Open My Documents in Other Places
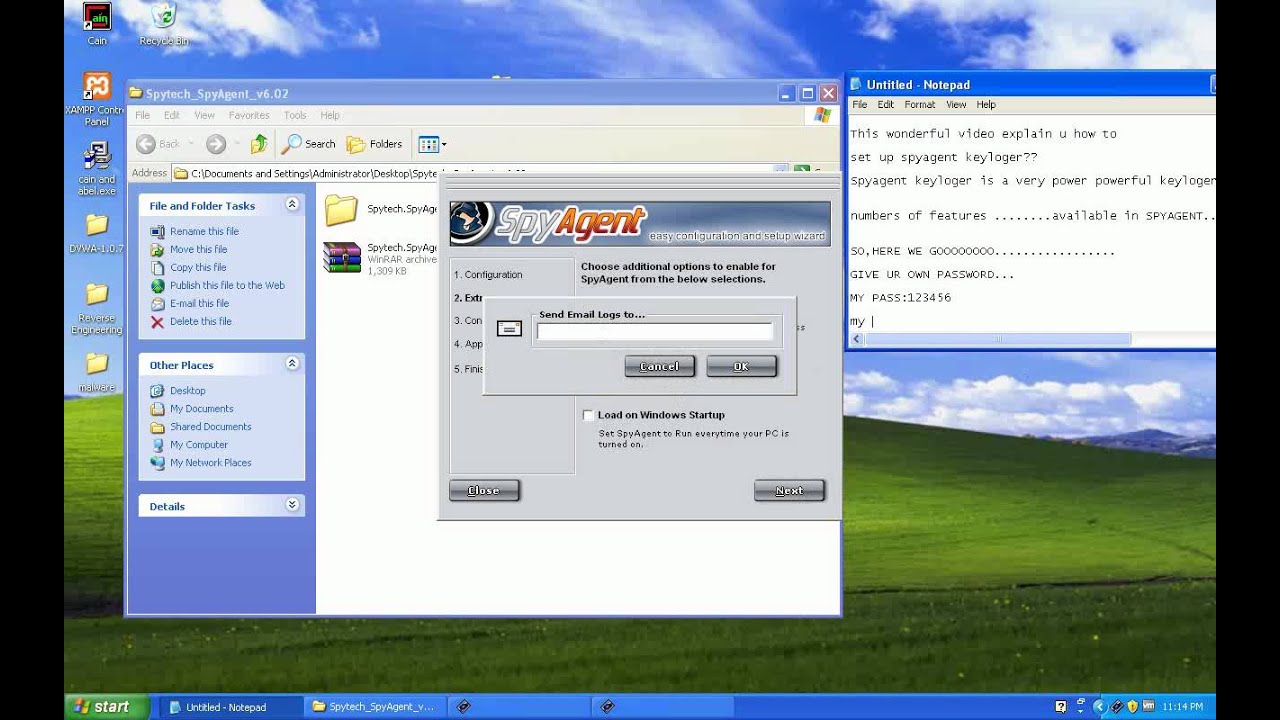The height and width of the screenshot is (720, 1280). tap(201, 409)
